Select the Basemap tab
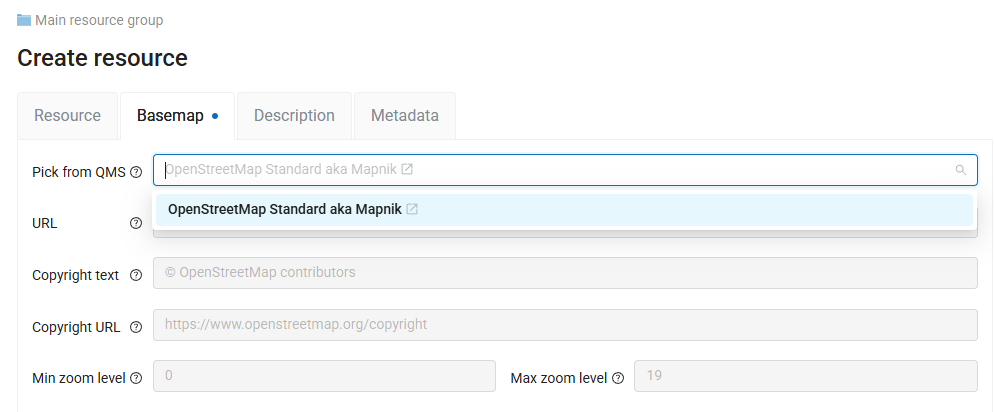 (170, 115)
